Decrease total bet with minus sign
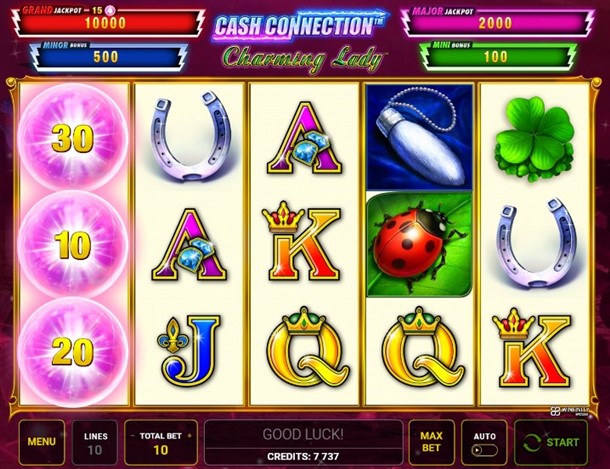Viewport: 610px width, 469px height. coord(133,436)
